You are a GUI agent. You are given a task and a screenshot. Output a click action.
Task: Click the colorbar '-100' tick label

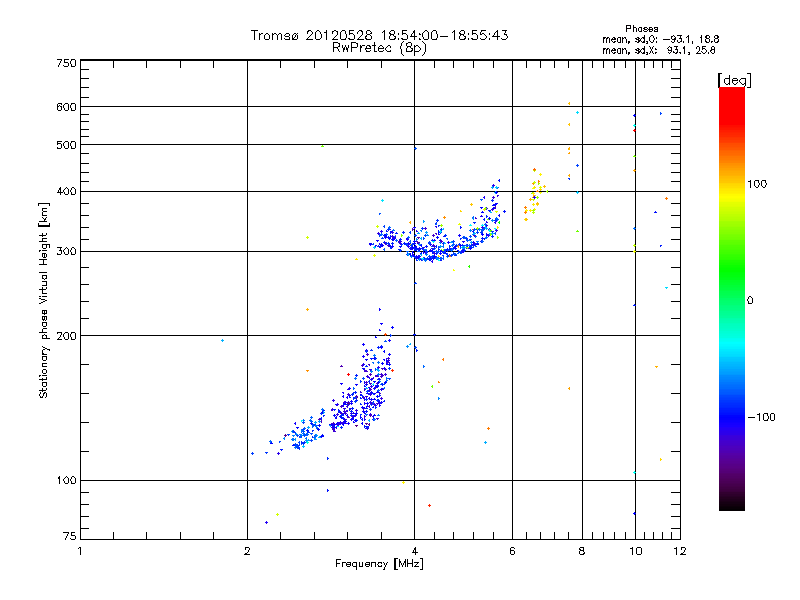[x=761, y=417]
